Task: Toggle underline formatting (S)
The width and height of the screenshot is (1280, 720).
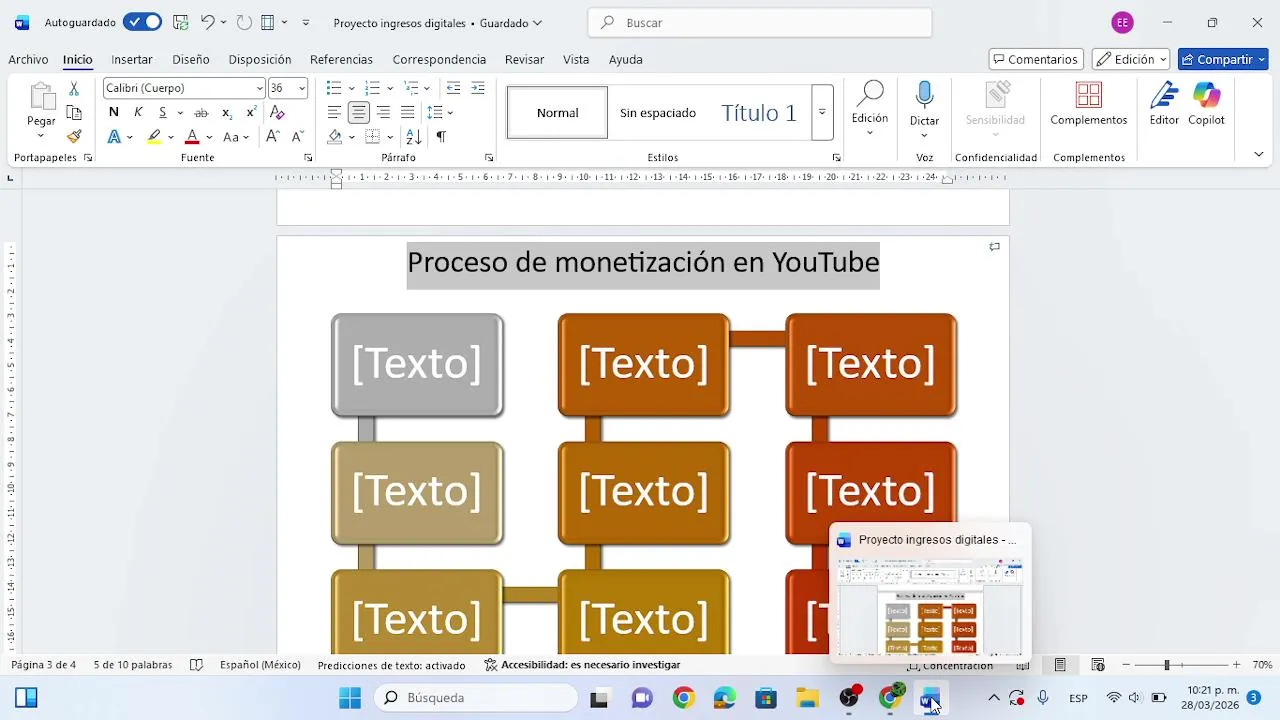Action: point(162,112)
